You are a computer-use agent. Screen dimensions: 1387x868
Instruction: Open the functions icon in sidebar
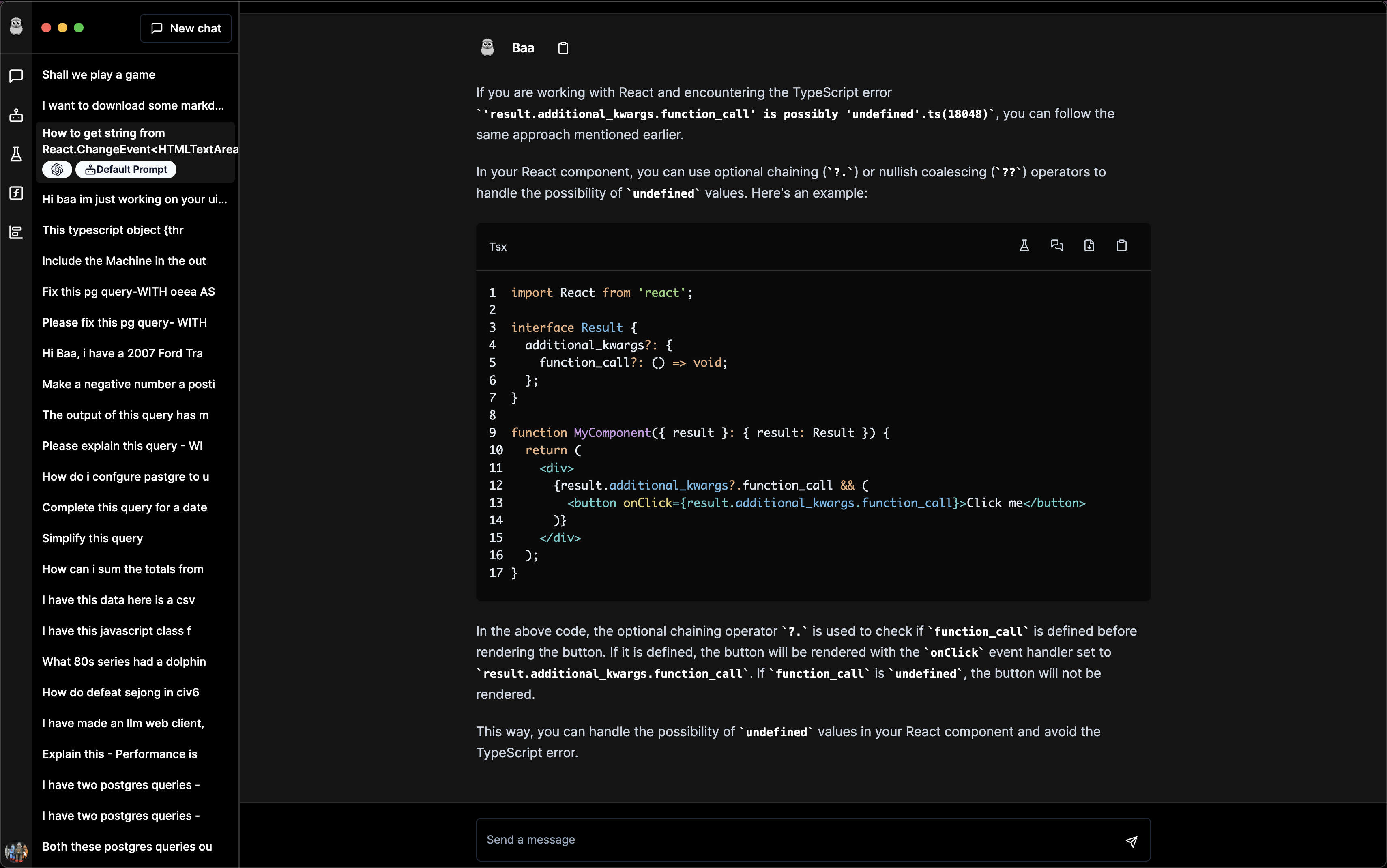(x=16, y=193)
